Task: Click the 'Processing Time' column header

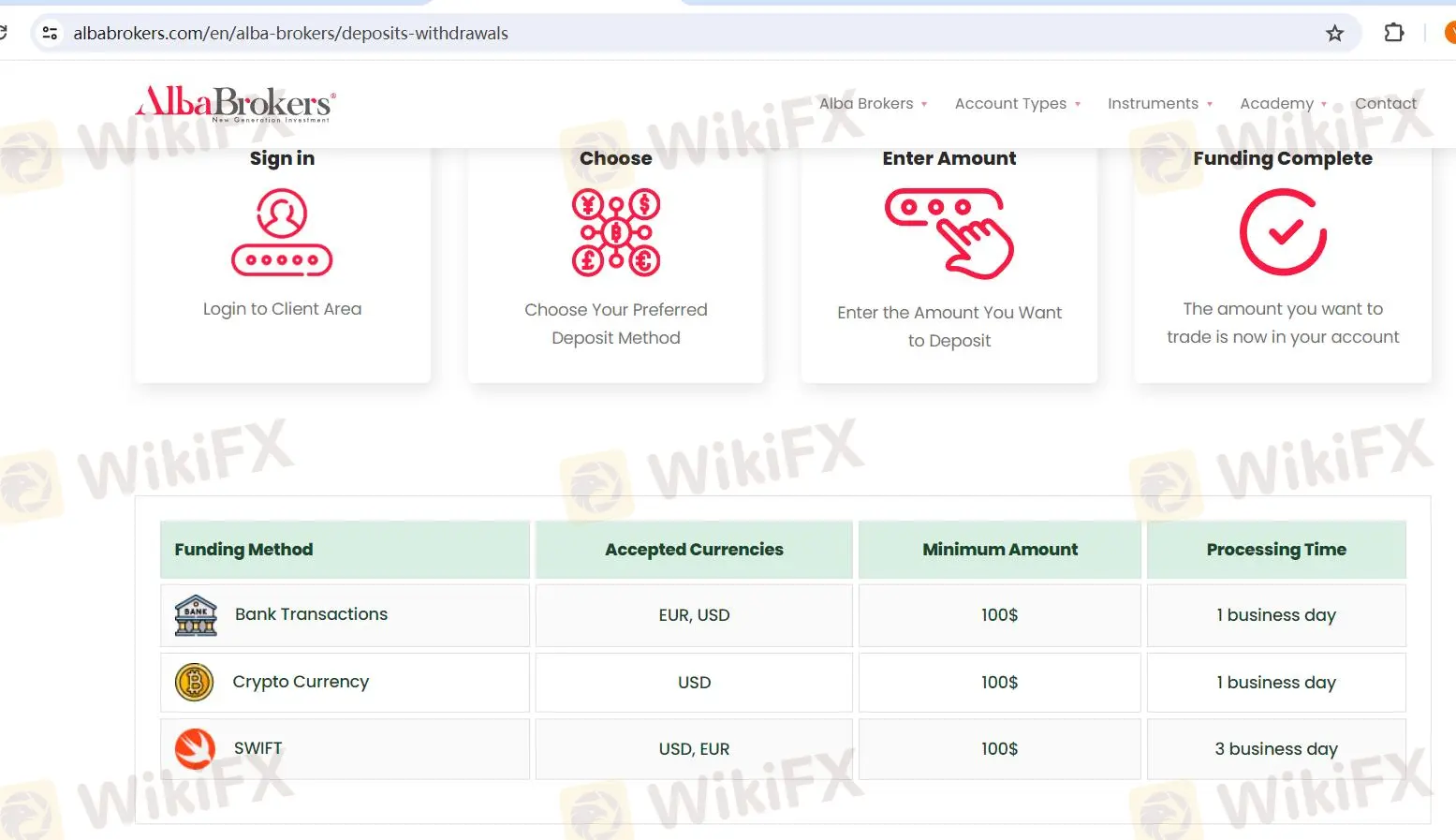Action: [1276, 550]
